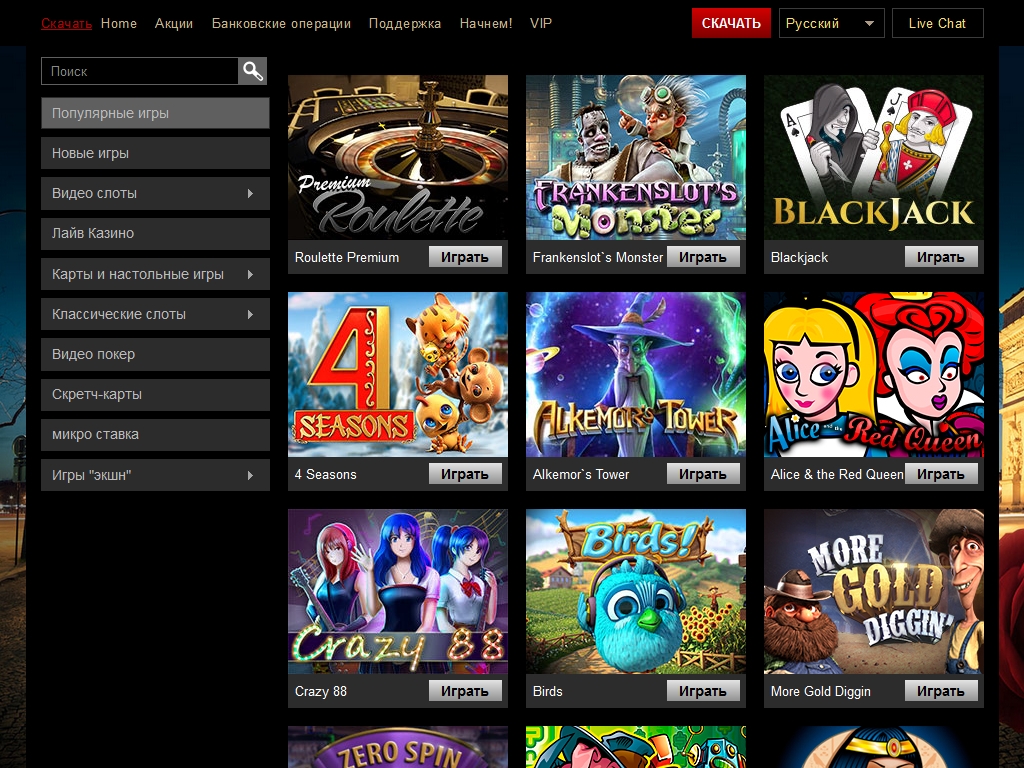Click the Поиск search input field
The height and width of the screenshot is (768, 1024).
[x=140, y=71]
